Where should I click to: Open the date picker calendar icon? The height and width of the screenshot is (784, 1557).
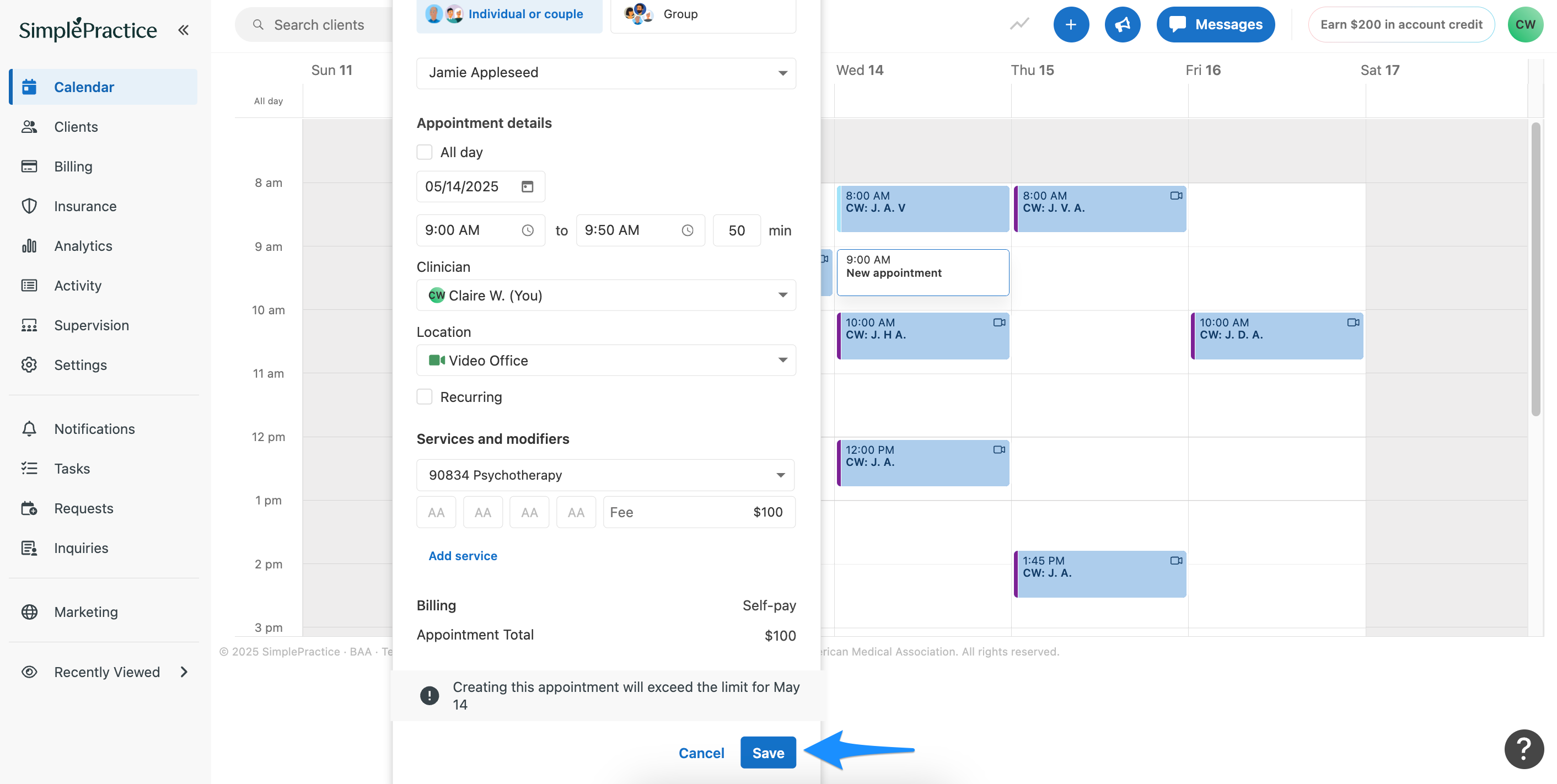click(527, 187)
